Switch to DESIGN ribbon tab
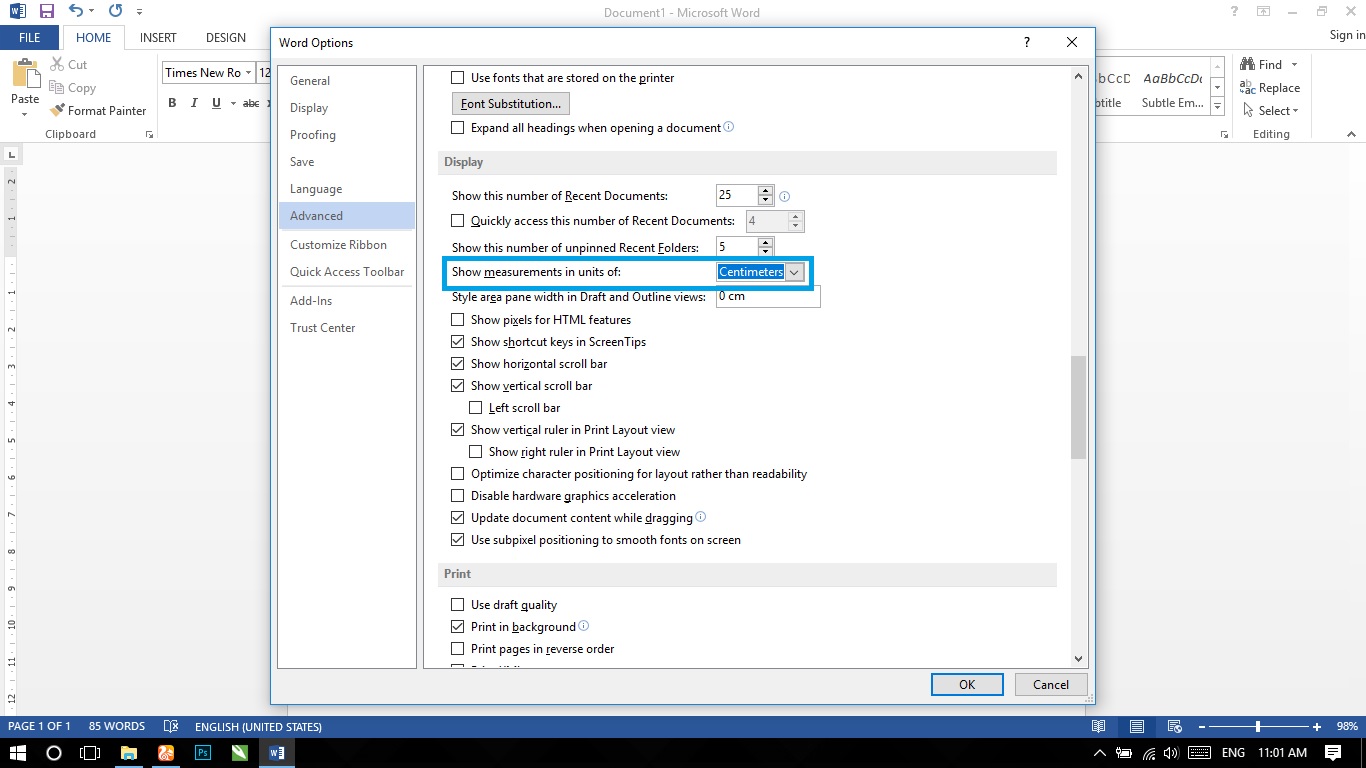The height and width of the screenshot is (768, 1366). [226, 37]
